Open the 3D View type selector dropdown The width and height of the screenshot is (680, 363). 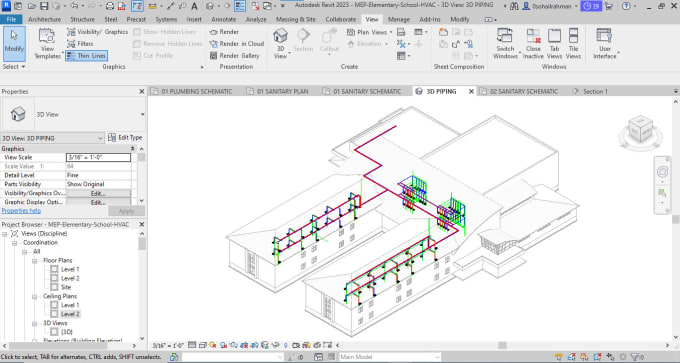(x=142, y=114)
